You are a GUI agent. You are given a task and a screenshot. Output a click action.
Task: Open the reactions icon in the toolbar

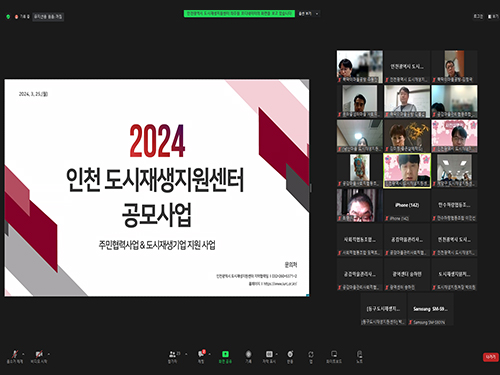(x=290, y=354)
